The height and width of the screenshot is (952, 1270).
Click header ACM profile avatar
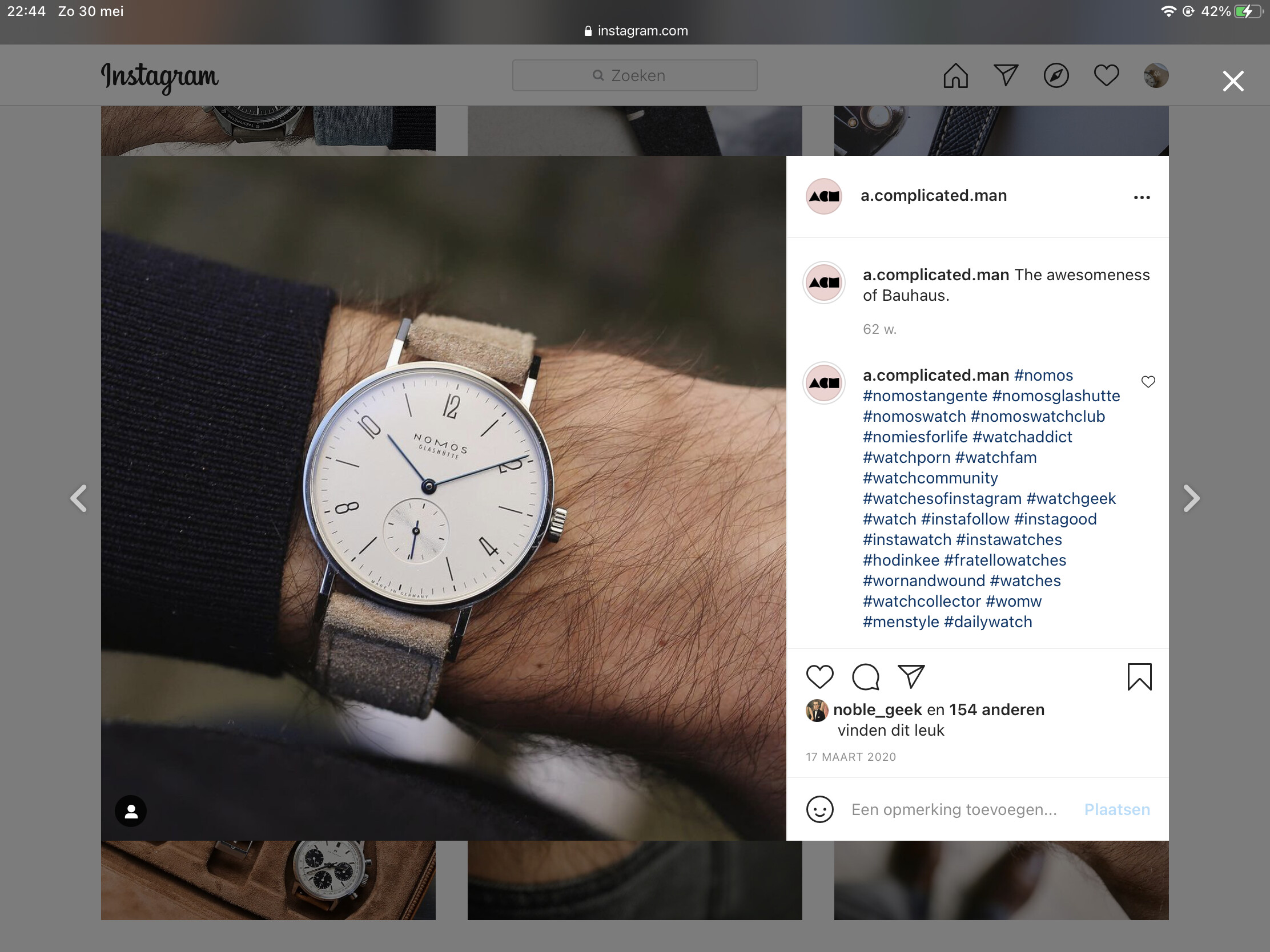pos(824,196)
